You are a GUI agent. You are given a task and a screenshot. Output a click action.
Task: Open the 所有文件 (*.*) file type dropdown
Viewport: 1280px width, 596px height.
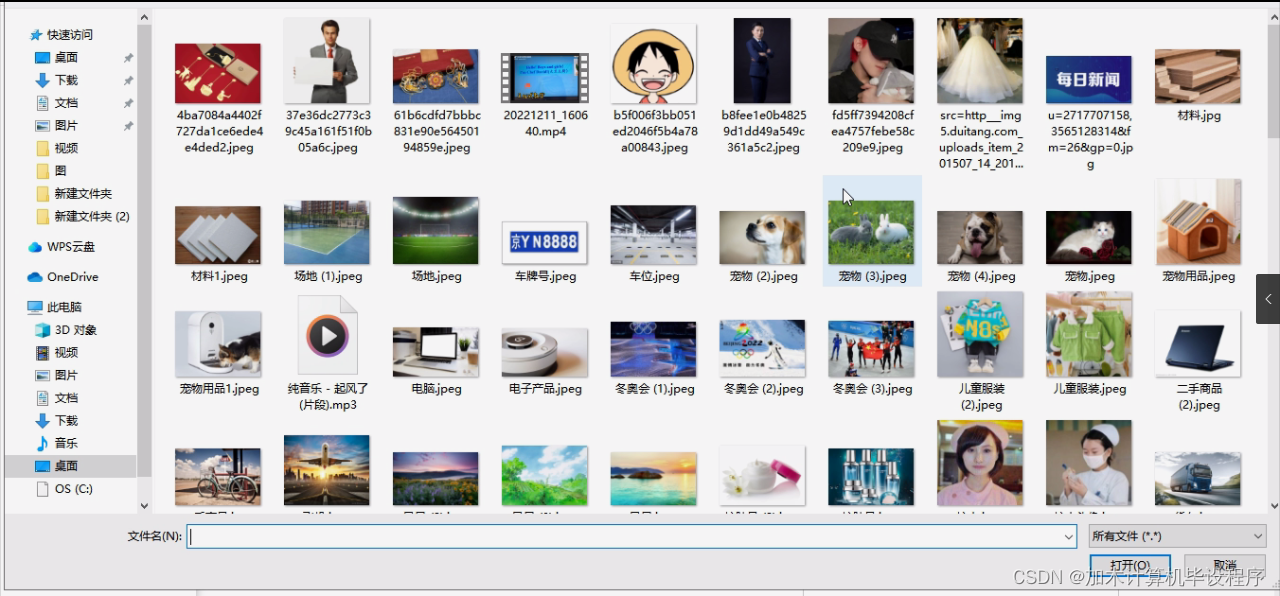(x=1176, y=537)
